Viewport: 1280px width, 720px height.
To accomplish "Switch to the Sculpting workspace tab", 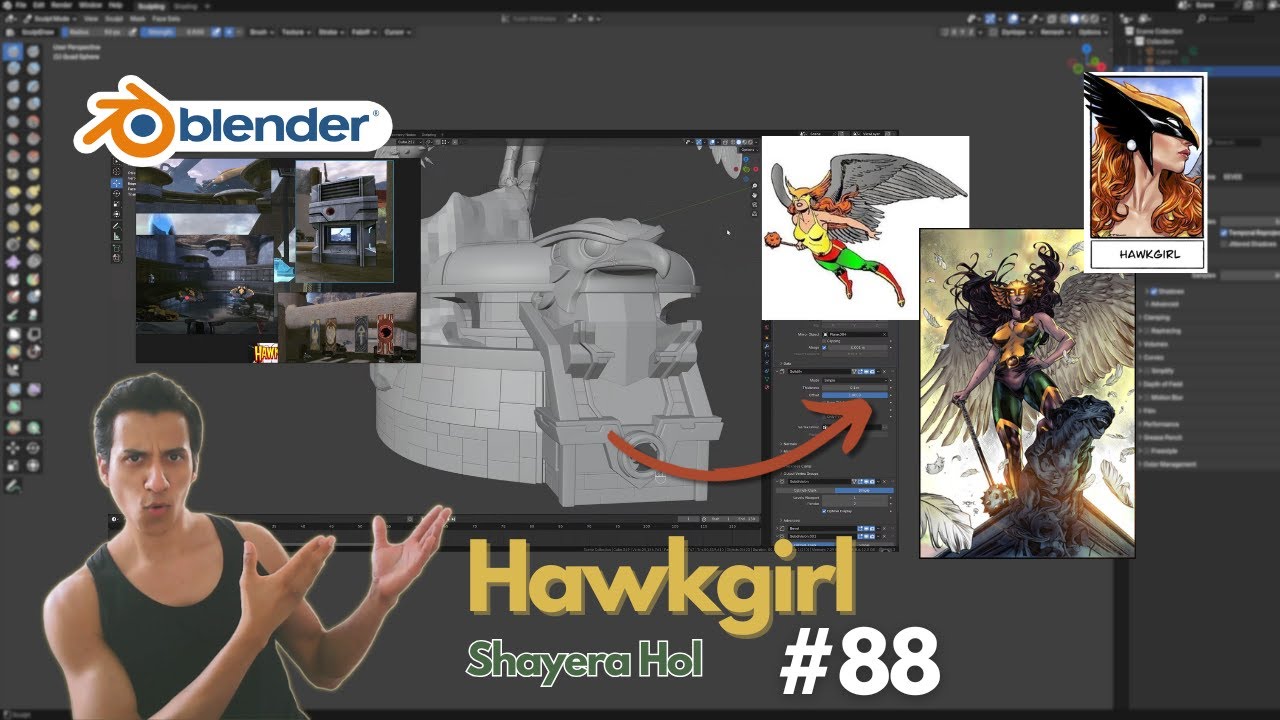I will 151,6.
